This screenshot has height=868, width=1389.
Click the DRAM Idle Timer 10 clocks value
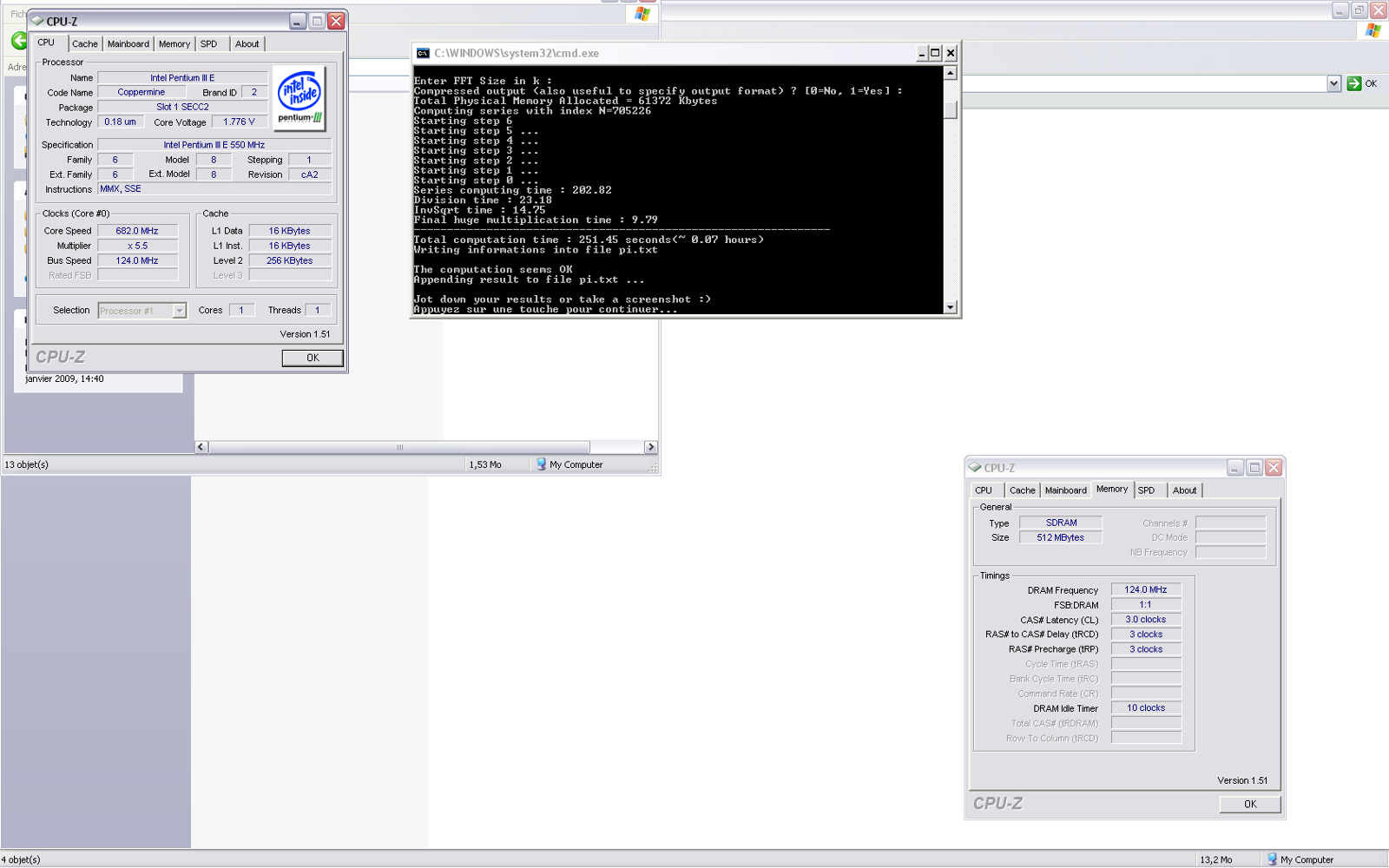pos(1146,708)
